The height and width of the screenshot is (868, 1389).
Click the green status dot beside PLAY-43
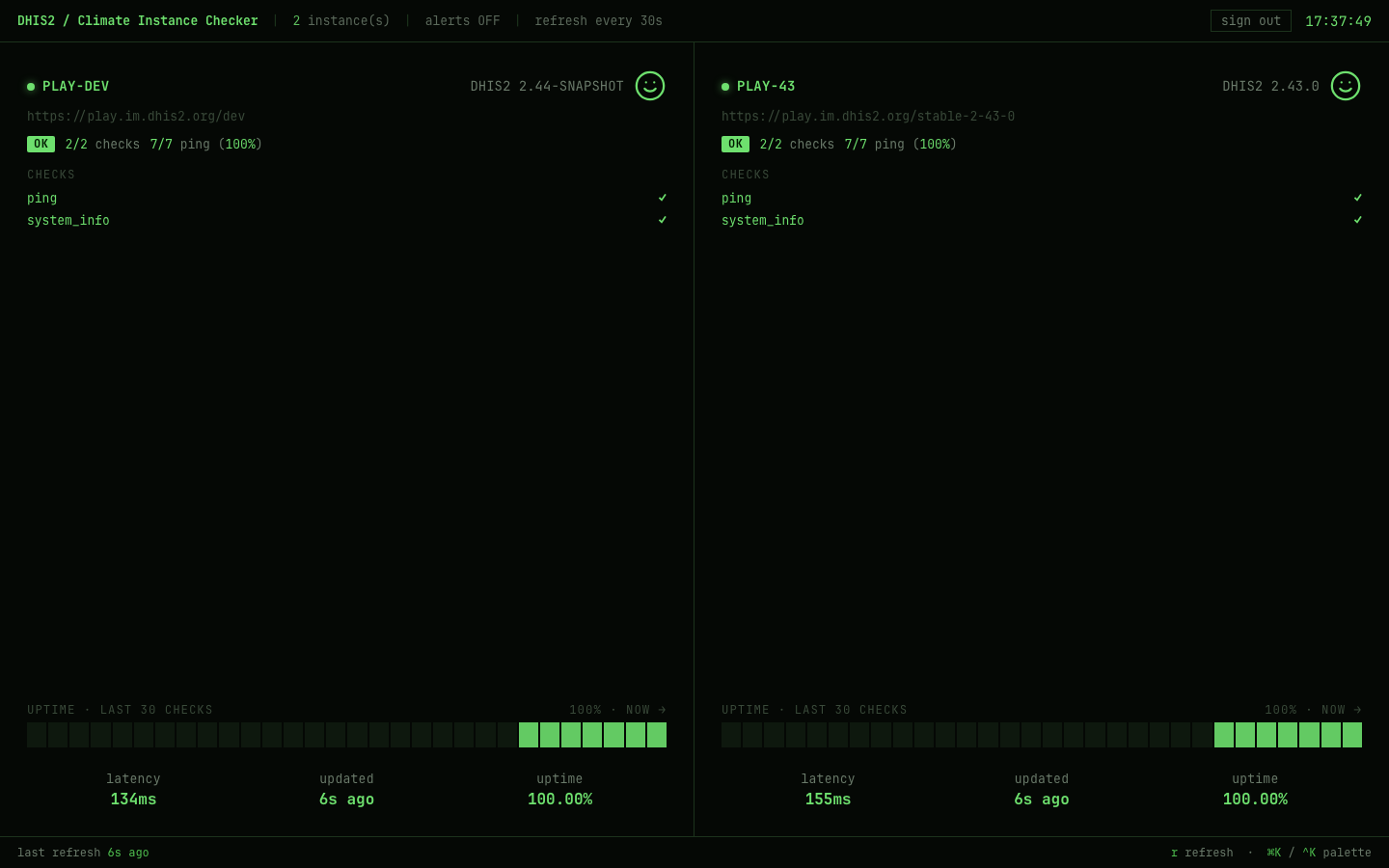tap(725, 87)
